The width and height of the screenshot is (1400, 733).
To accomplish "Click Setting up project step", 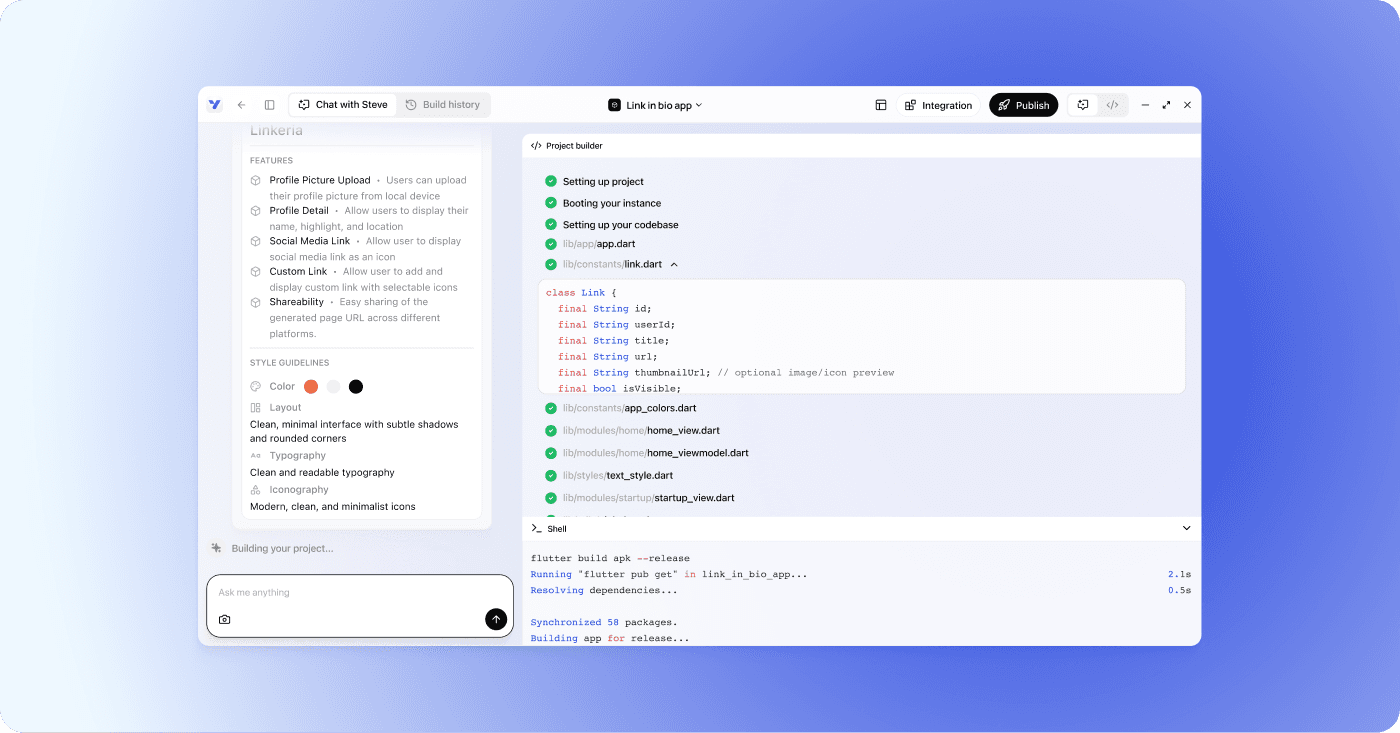I will [x=603, y=182].
